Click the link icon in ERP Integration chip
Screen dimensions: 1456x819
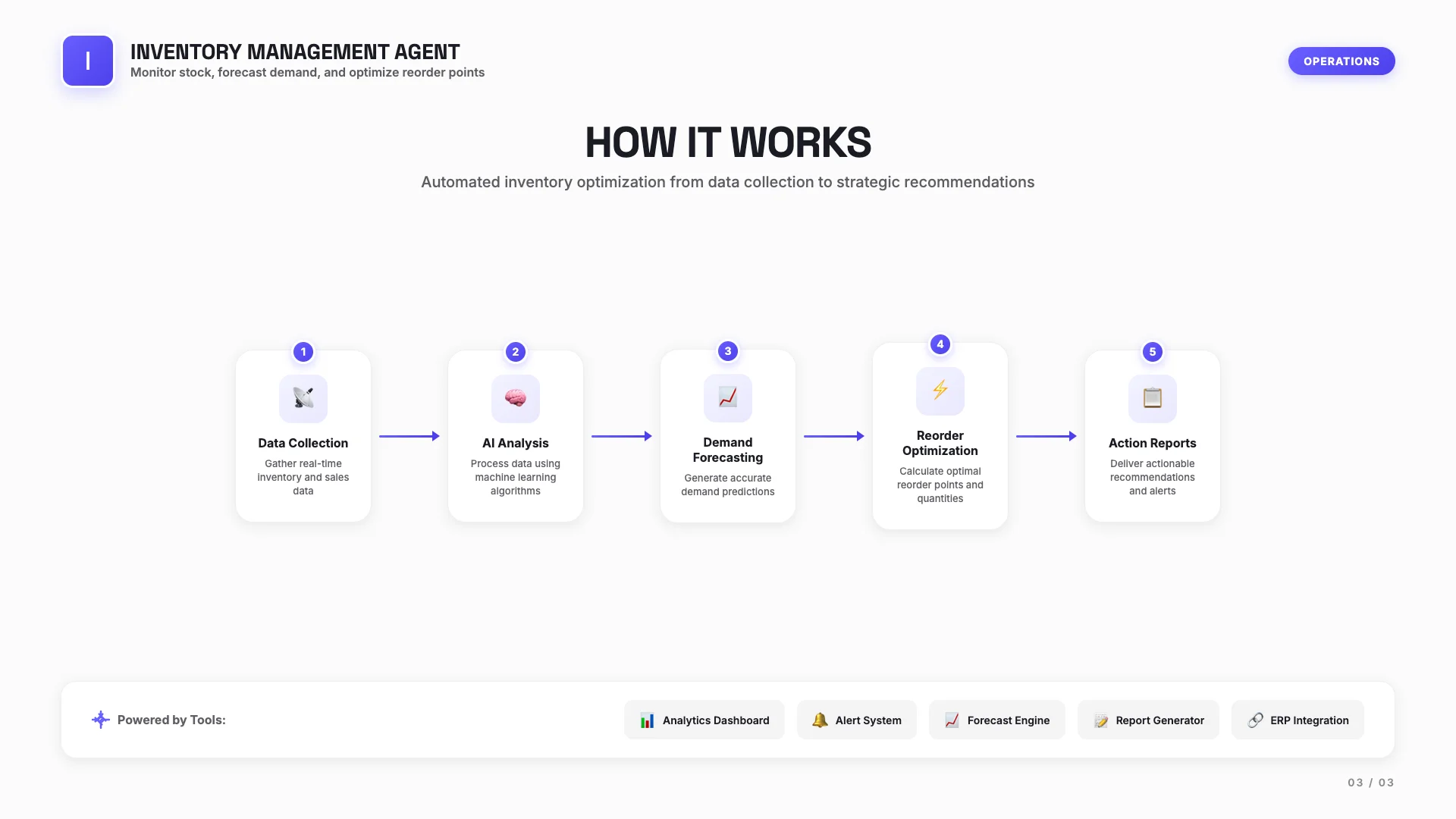point(1256,720)
